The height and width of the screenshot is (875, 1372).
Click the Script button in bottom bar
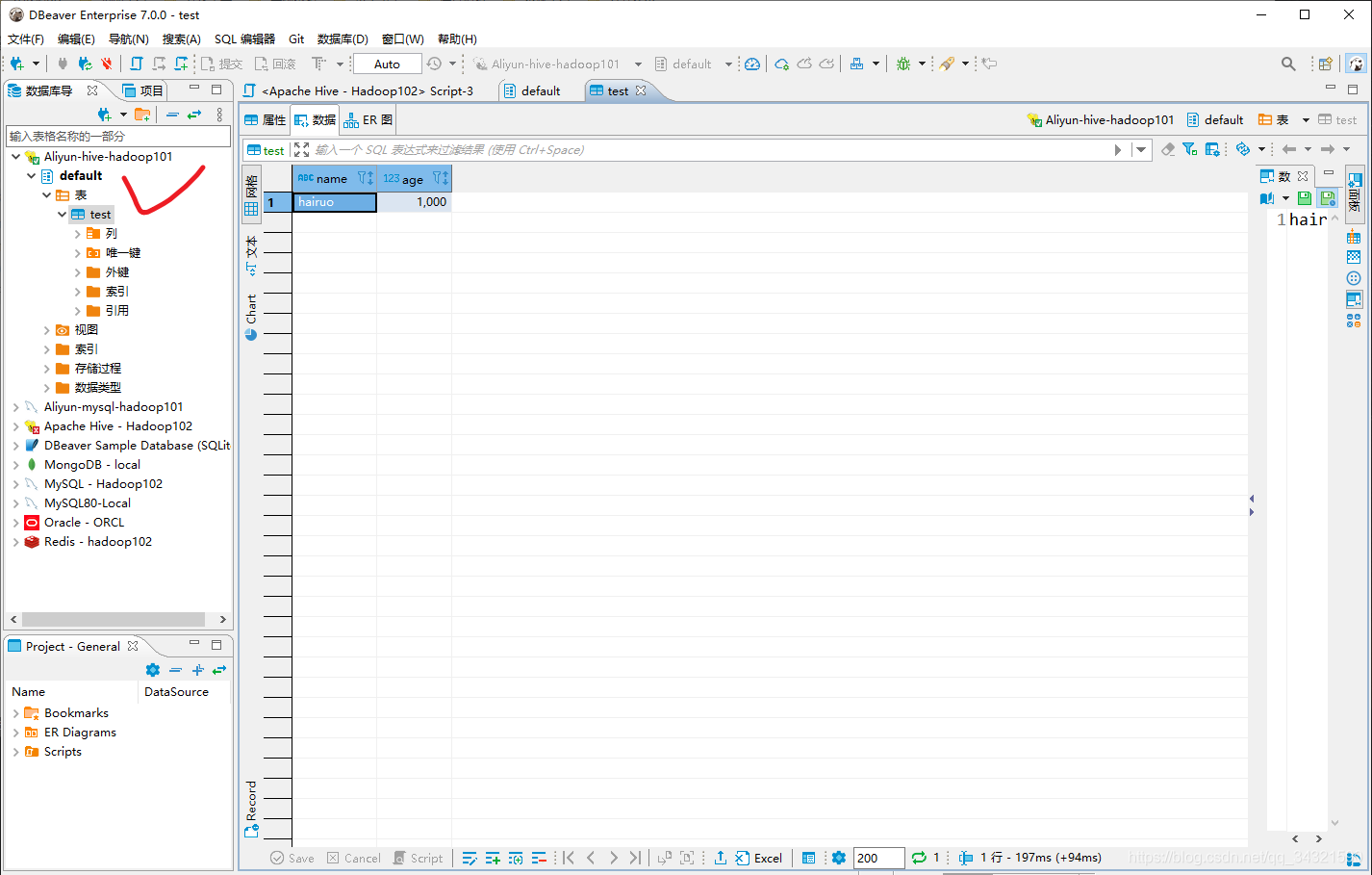pyautogui.click(x=419, y=858)
